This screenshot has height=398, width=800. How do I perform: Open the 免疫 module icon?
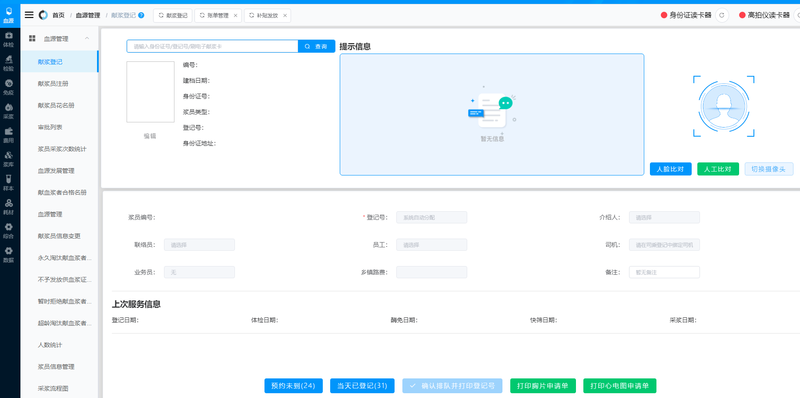tap(8, 87)
